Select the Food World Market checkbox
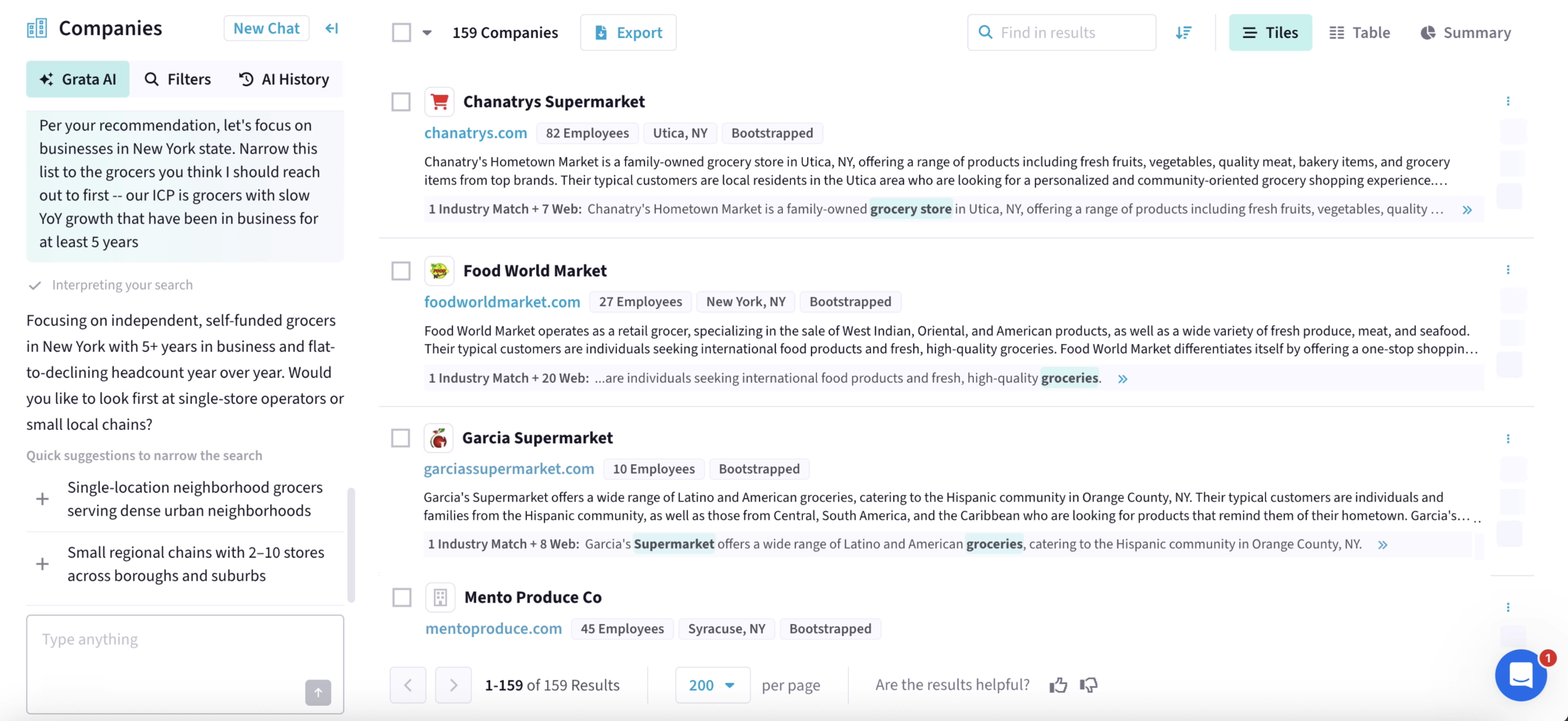1568x721 pixels. pos(401,271)
